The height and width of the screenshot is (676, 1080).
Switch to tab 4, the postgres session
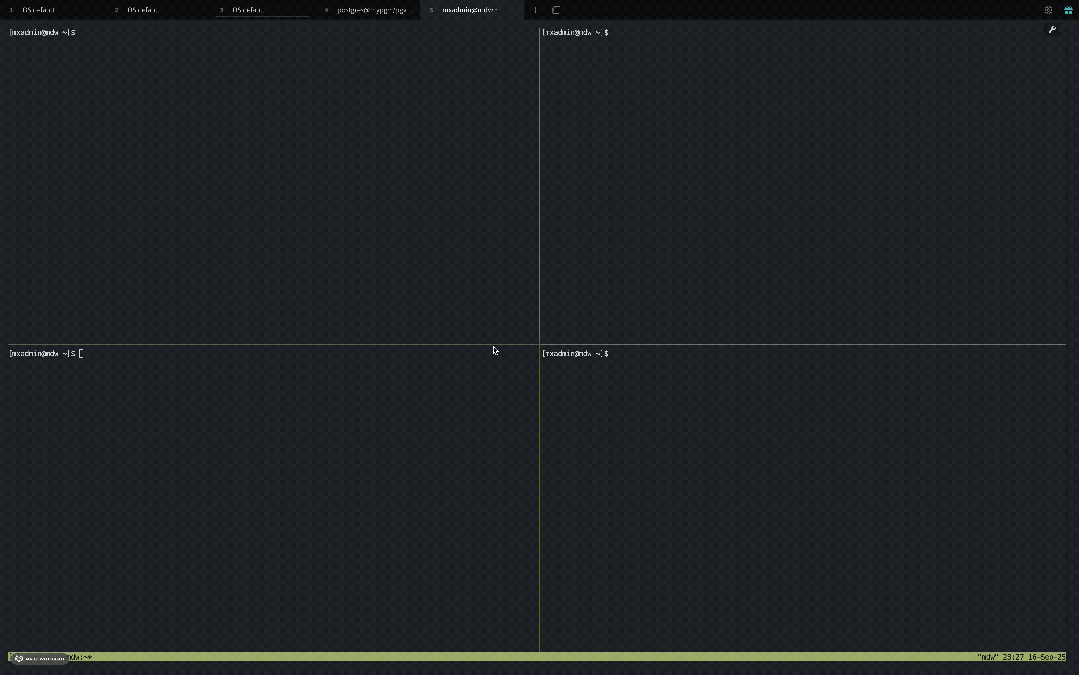pos(367,10)
